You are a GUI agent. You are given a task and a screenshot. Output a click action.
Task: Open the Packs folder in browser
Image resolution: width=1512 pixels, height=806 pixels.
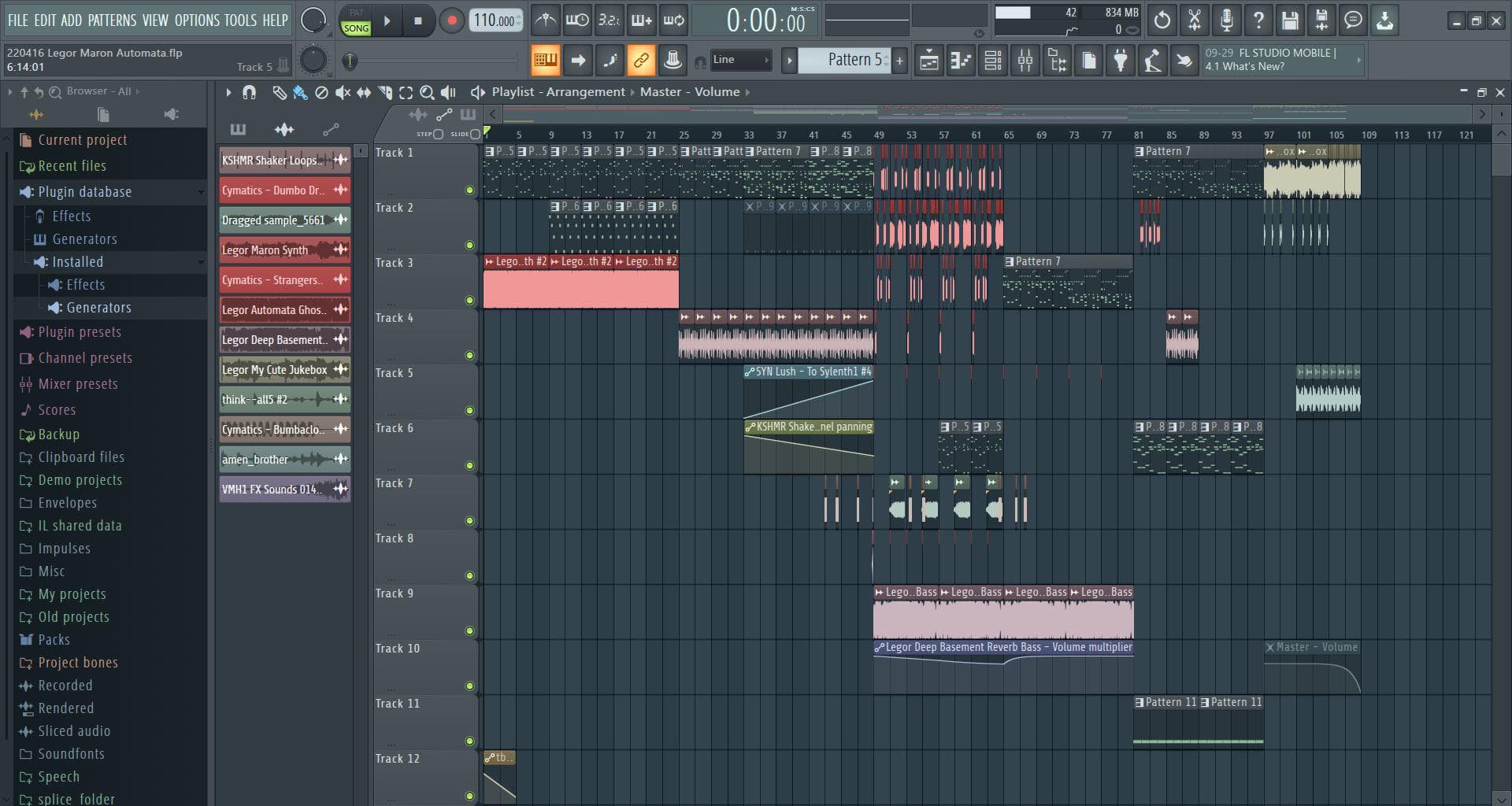pyautogui.click(x=54, y=640)
